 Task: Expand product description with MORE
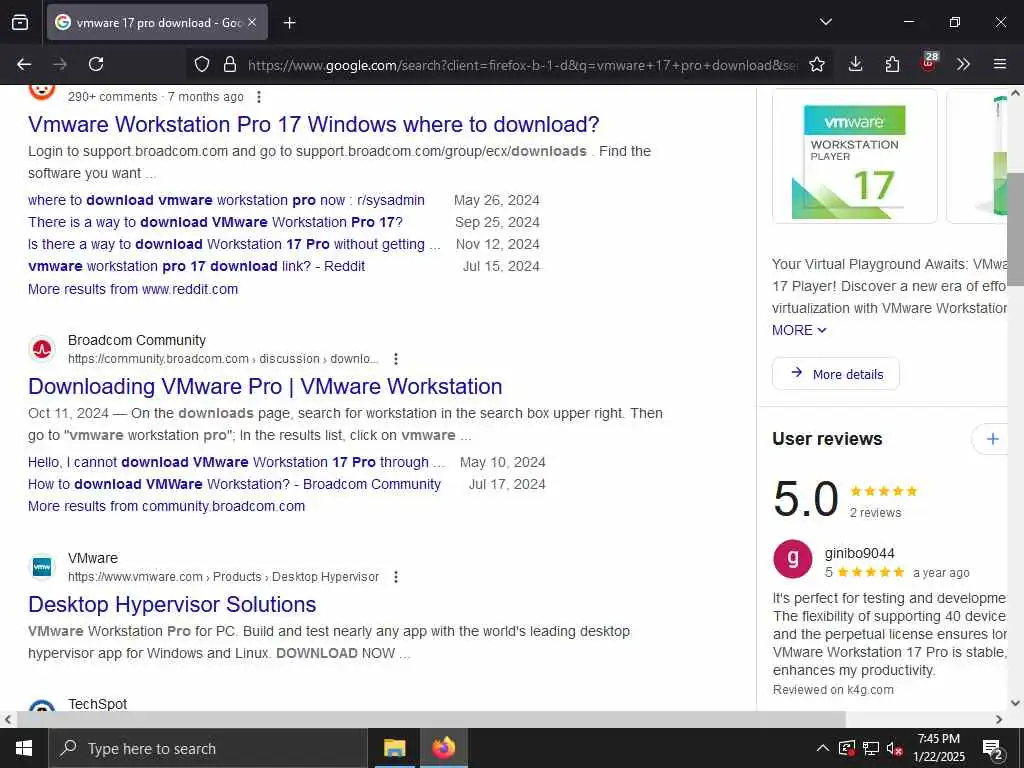click(799, 330)
